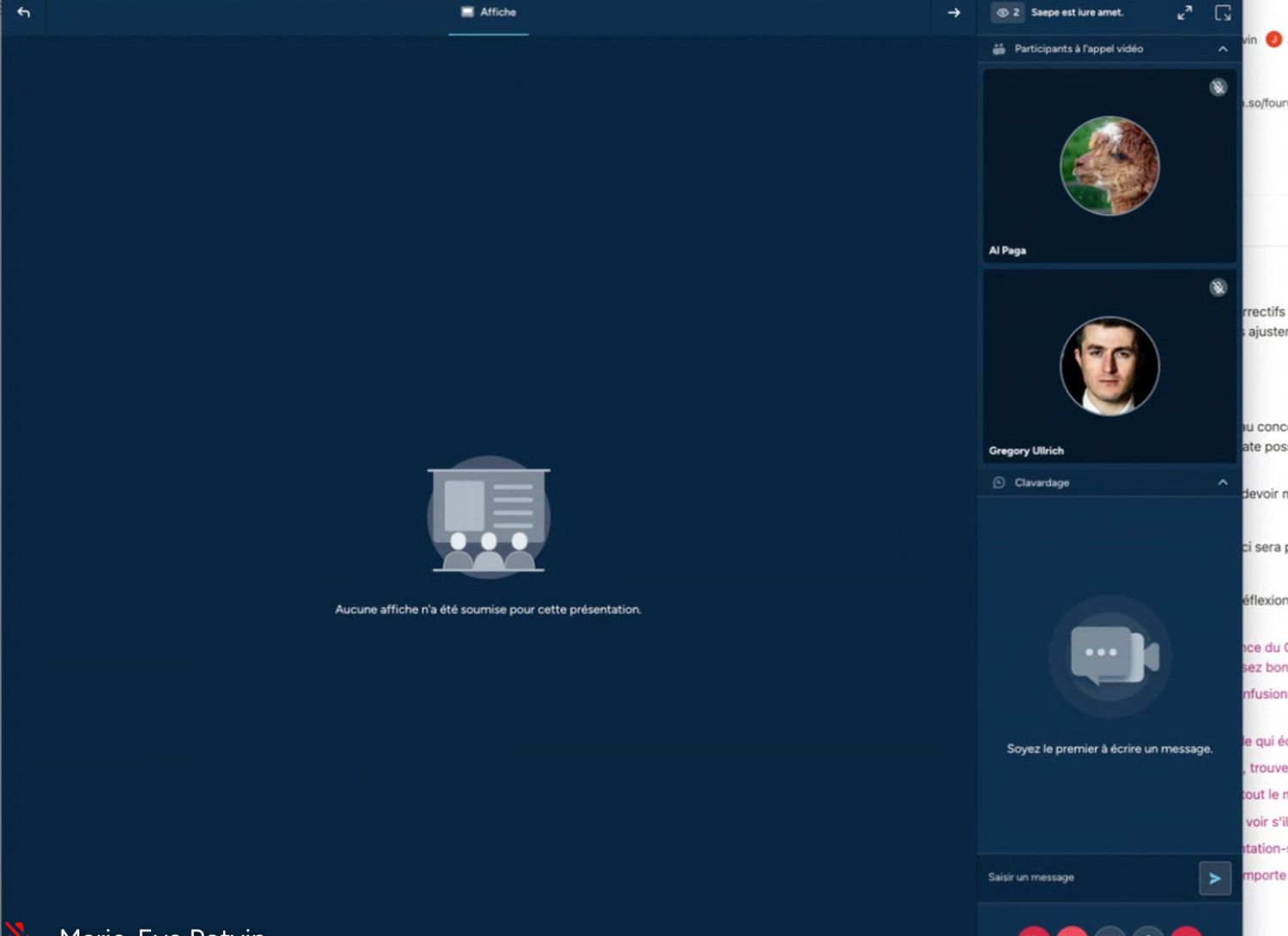Collapse the Clavardage chat section
Screen dimensions: 1288x936
tap(1222, 483)
